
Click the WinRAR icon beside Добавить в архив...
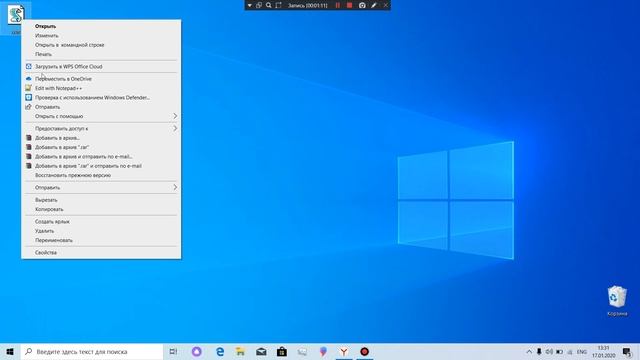(x=29, y=138)
